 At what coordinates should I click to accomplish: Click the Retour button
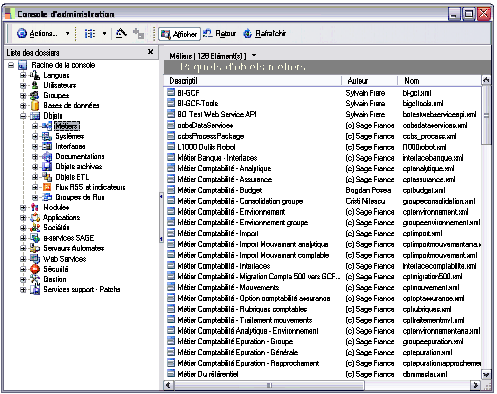coord(219,33)
